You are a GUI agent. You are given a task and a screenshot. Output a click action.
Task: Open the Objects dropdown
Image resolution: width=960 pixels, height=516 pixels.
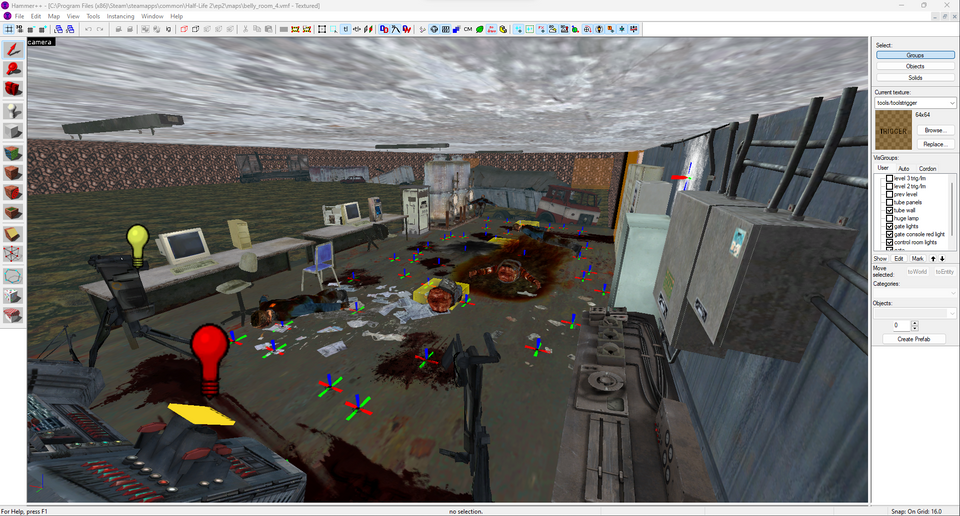coord(915,313)
